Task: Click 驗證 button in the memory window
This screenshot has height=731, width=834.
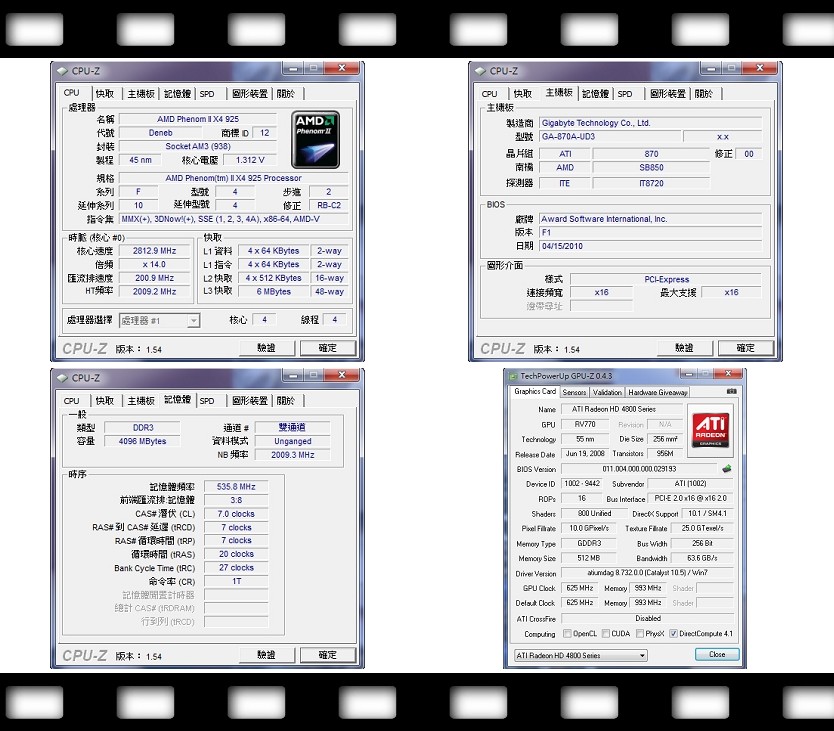Action: [266, 655]
